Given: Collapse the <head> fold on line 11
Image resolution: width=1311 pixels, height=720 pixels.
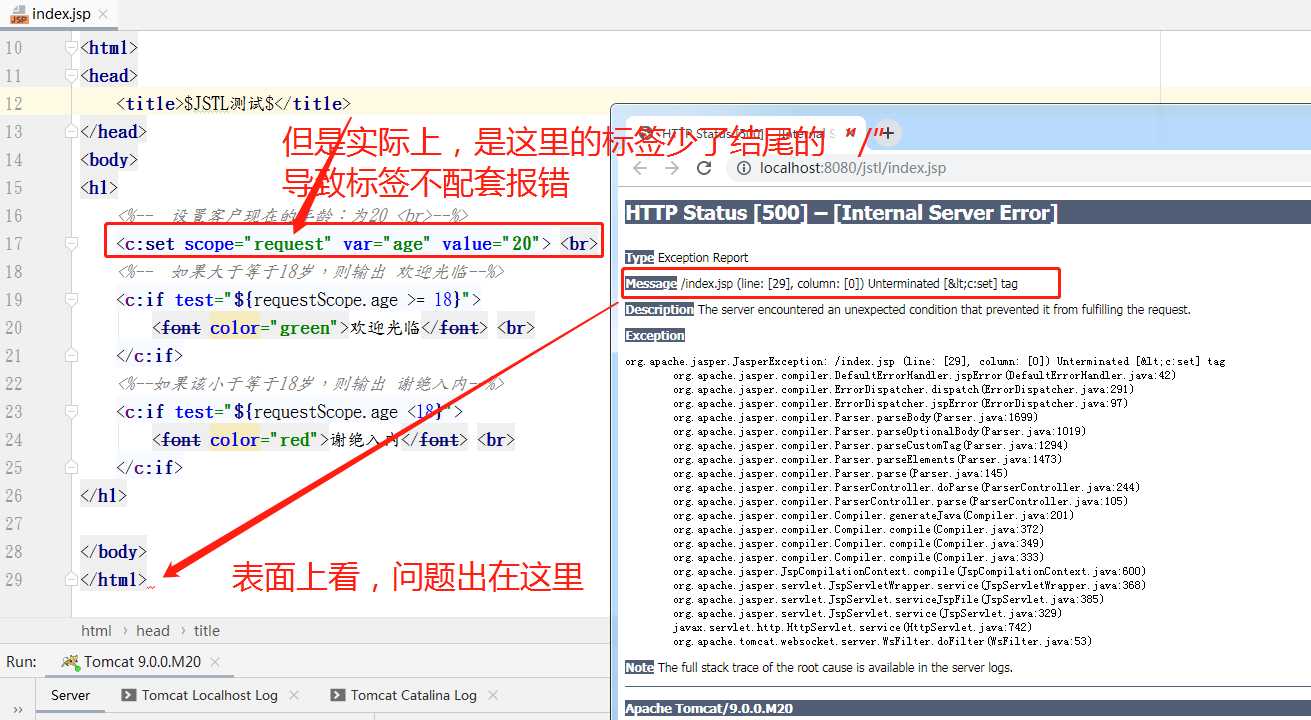Looking at the screenshot, I should click(x=70, y=76).
